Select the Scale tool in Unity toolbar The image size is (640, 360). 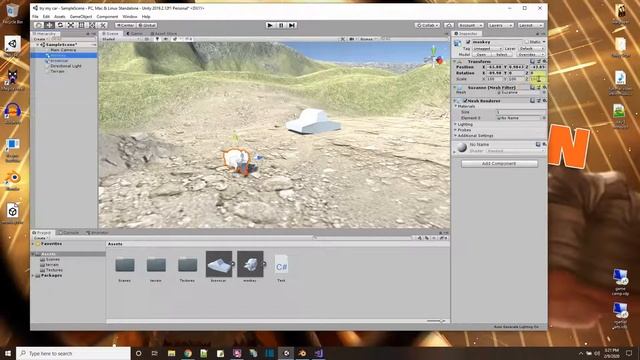coord(71,25)
